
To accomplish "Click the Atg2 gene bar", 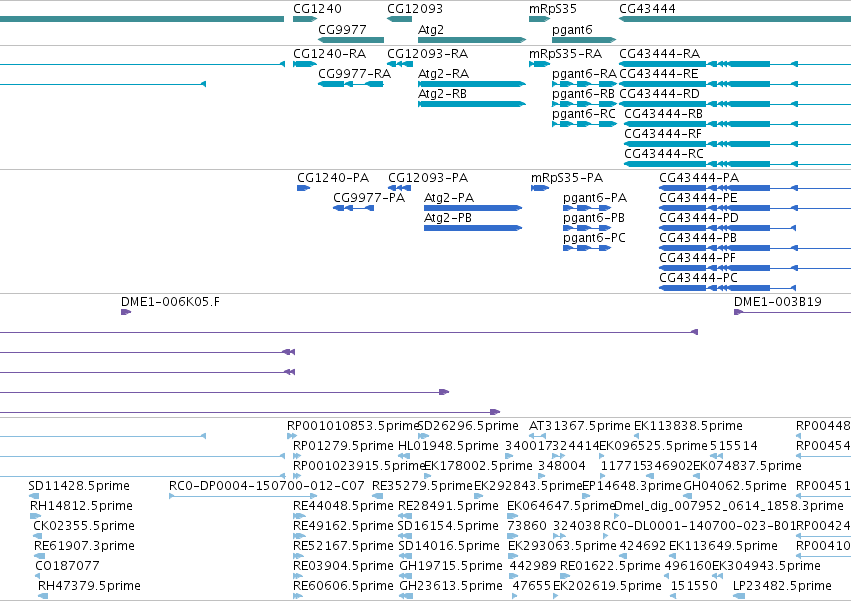I will [x=472, y=40].
